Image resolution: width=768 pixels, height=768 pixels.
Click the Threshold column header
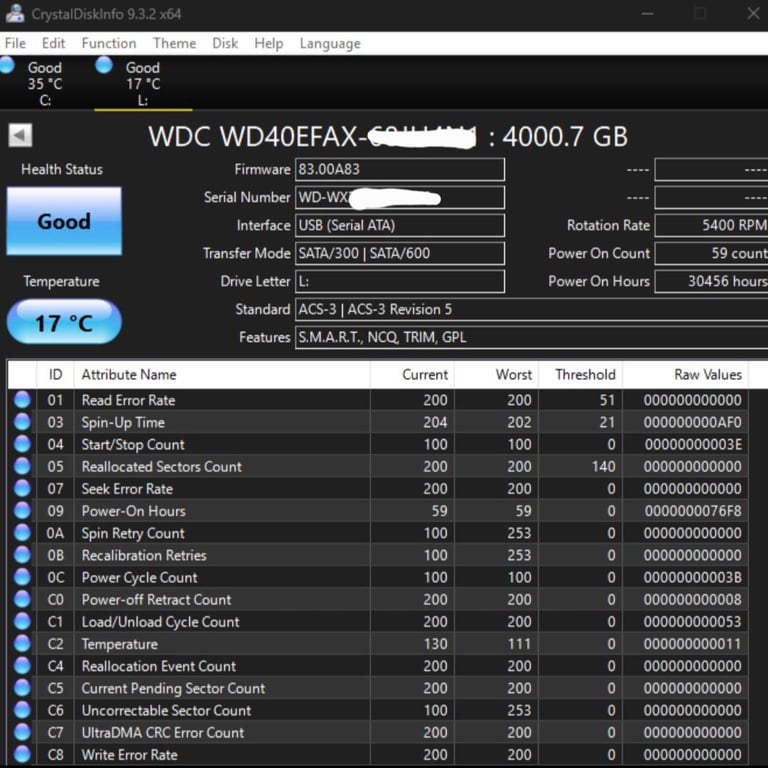point(581,375)
